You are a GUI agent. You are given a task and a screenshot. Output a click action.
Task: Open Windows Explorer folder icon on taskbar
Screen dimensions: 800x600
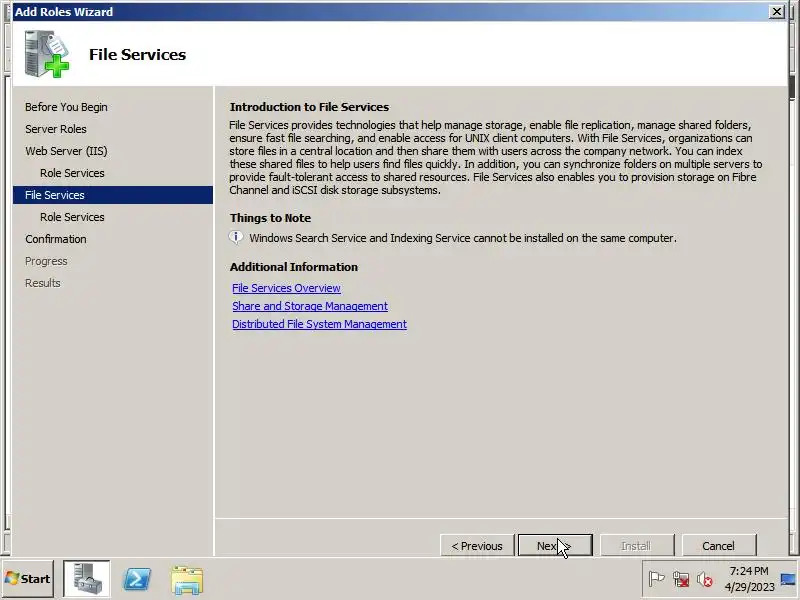(187, 580)
